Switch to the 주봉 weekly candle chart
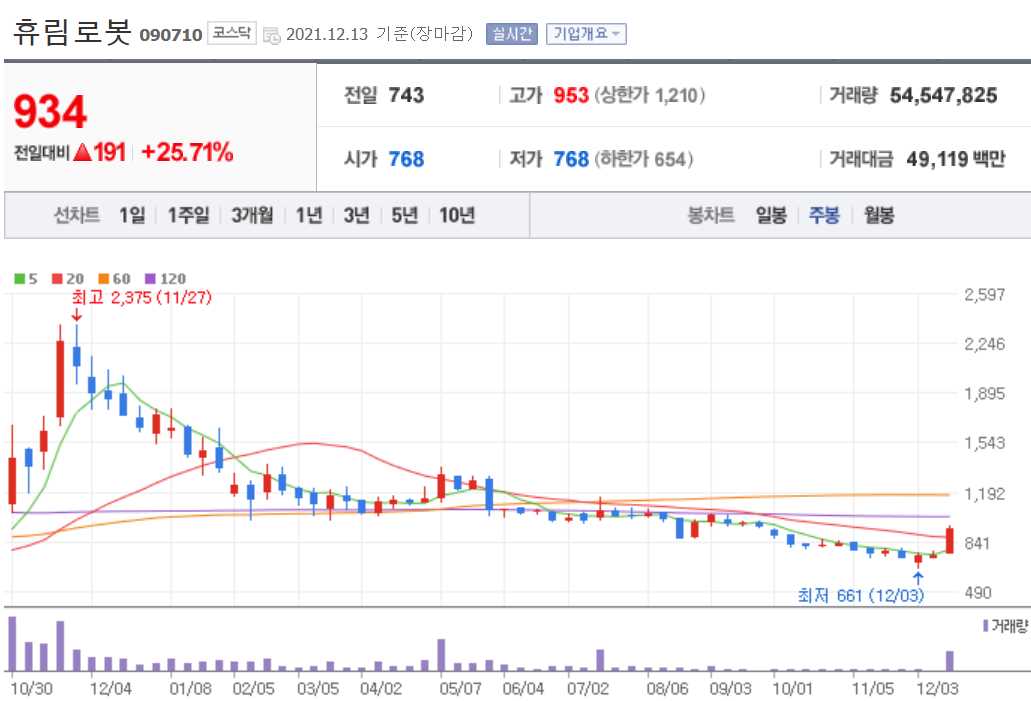The height and width of the screenshot is (701, 1031). pyautogui.click(x=824, y=215)
